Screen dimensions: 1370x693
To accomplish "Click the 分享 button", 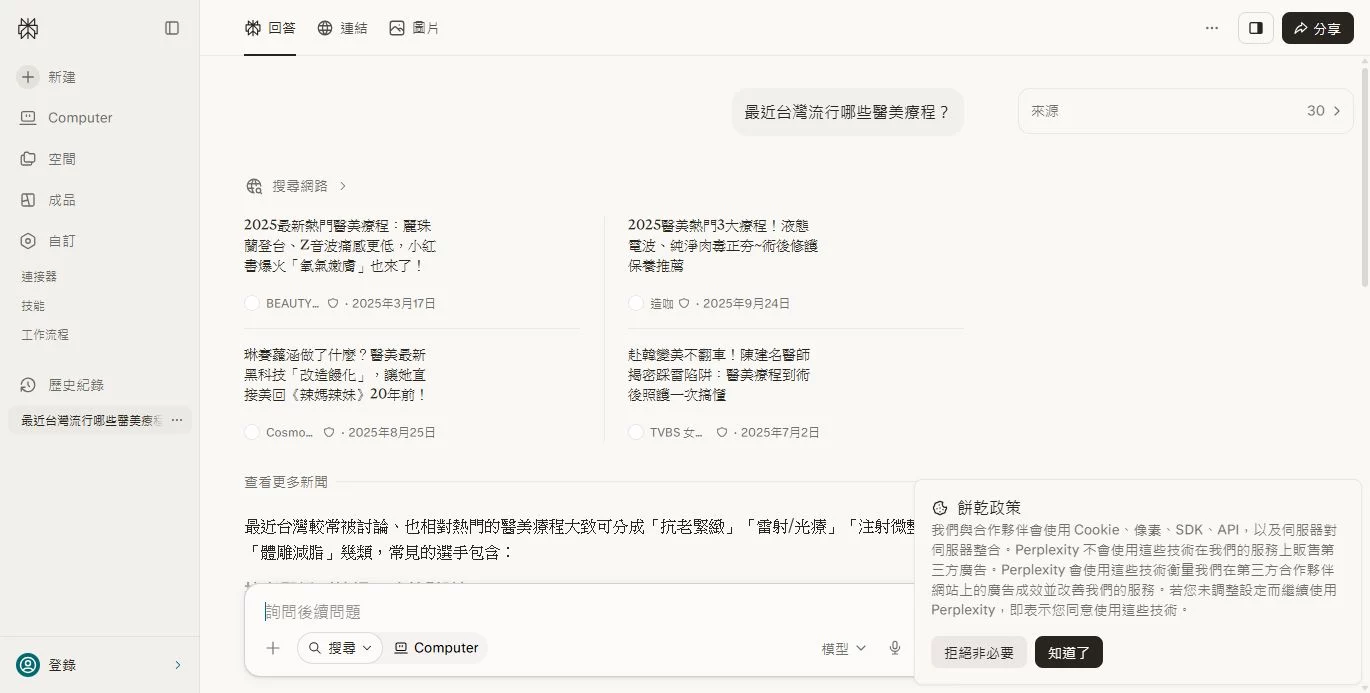I will tap(1318, 28).
